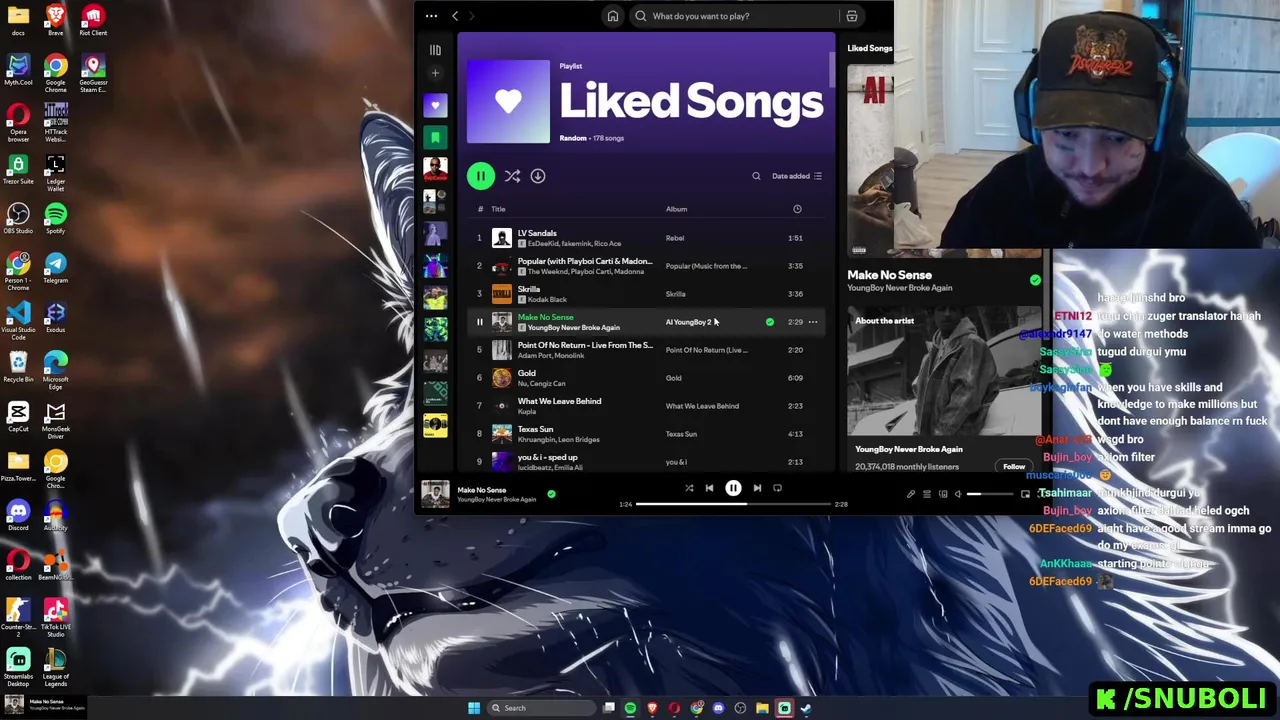The width and height of the screenshot is (1280, 720).
Task: Skip to previous track
Action: tap(709, 488)
